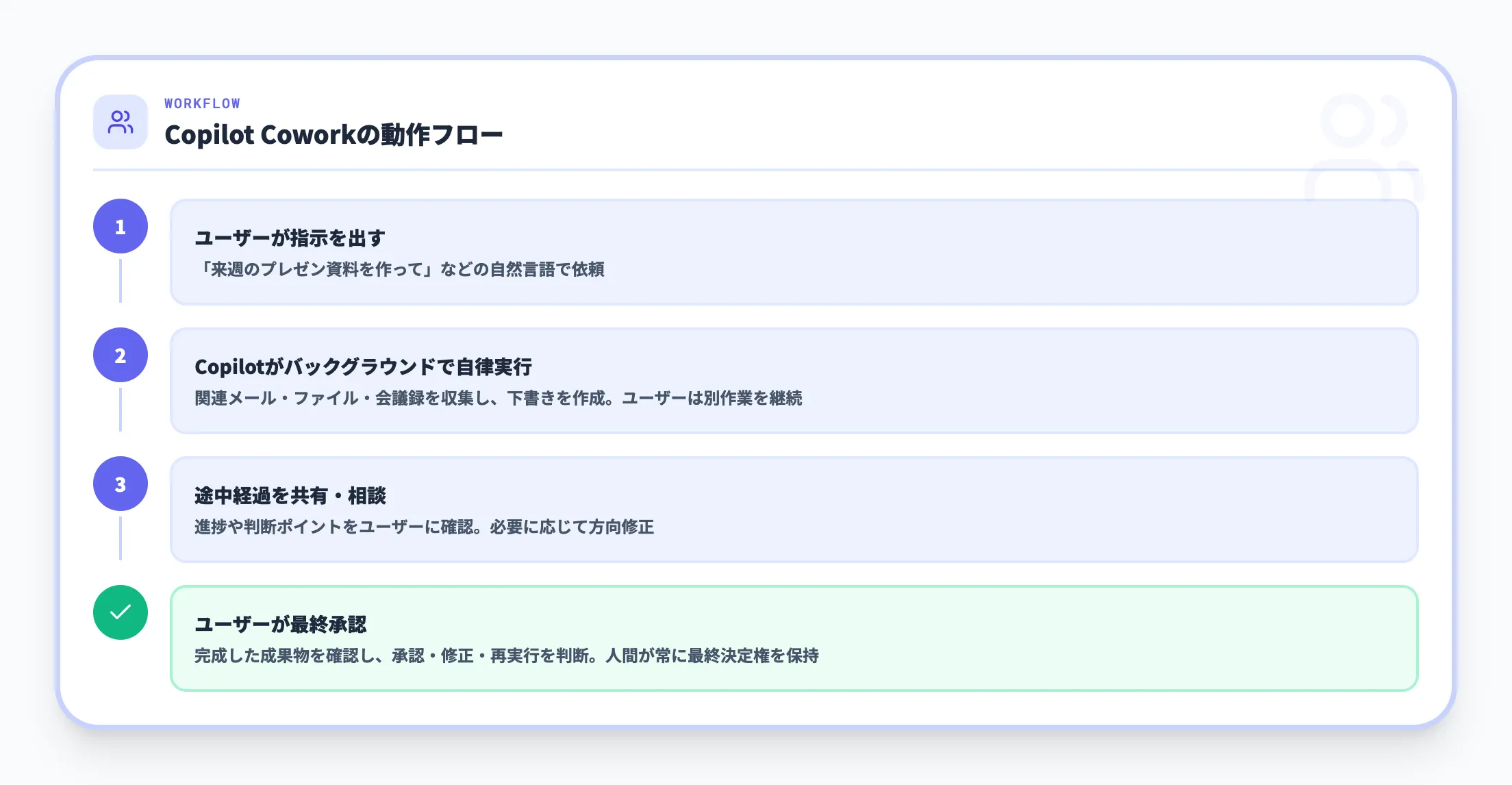1512x785 pixels.
Task: Select the 途中経過を共有・相談 step title
Action: [290, 496]
